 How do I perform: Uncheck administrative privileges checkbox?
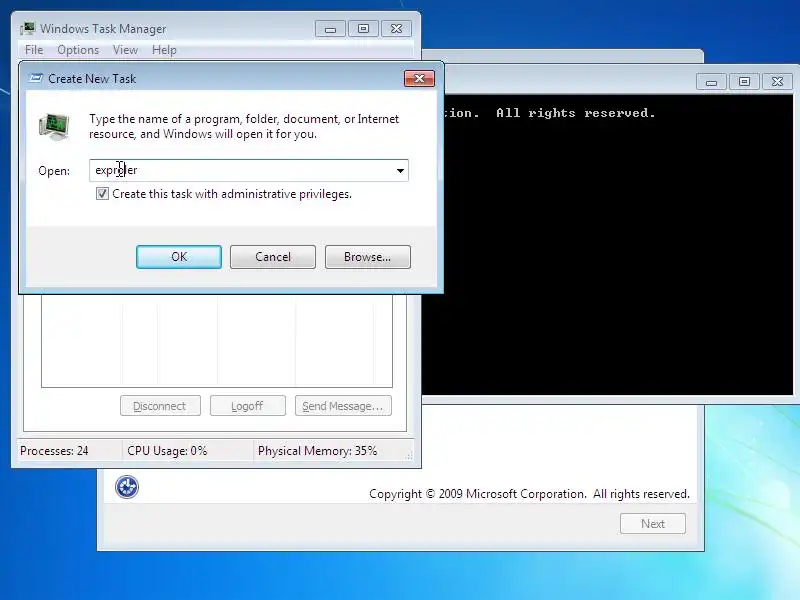point(102,194)
